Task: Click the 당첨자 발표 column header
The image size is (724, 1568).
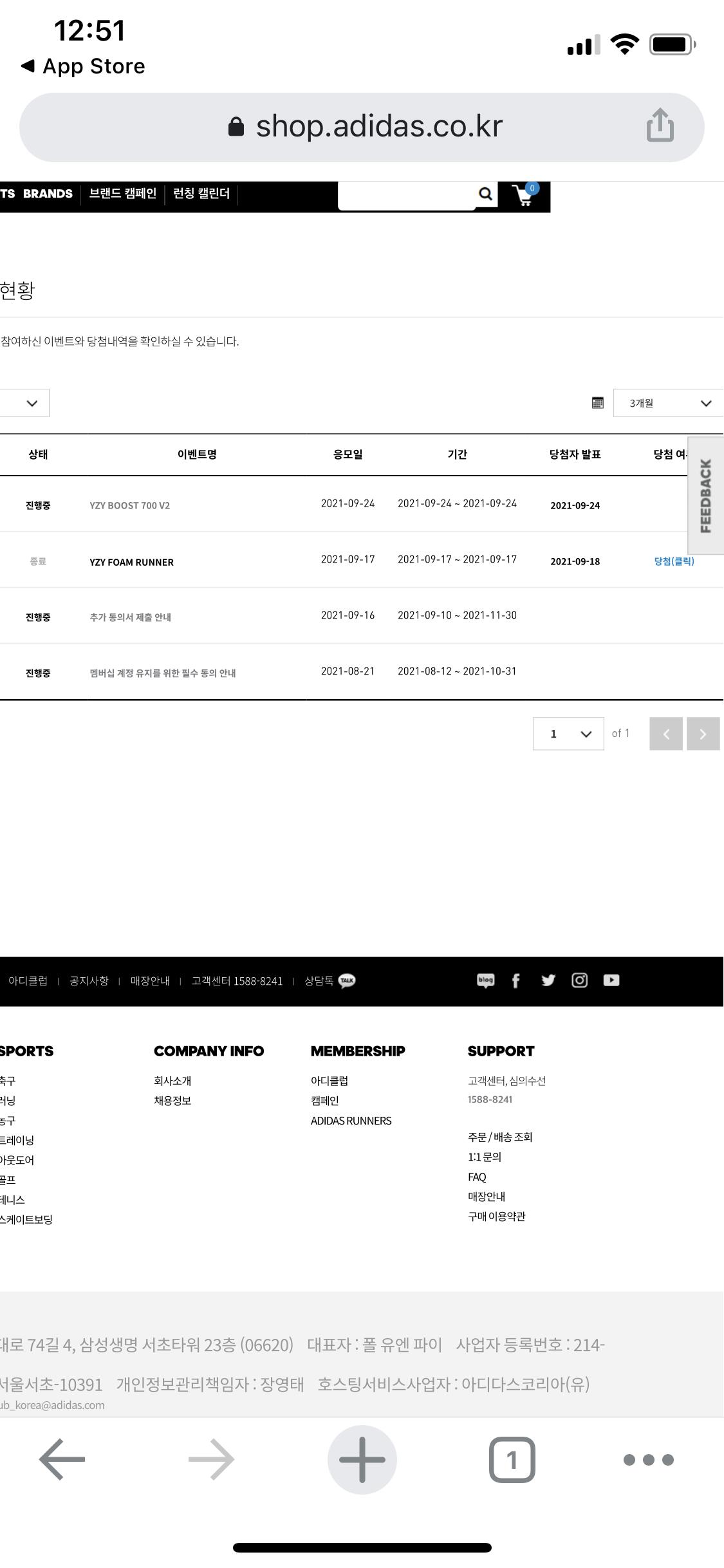Action: pyautogui.click(x=575, y=454)
